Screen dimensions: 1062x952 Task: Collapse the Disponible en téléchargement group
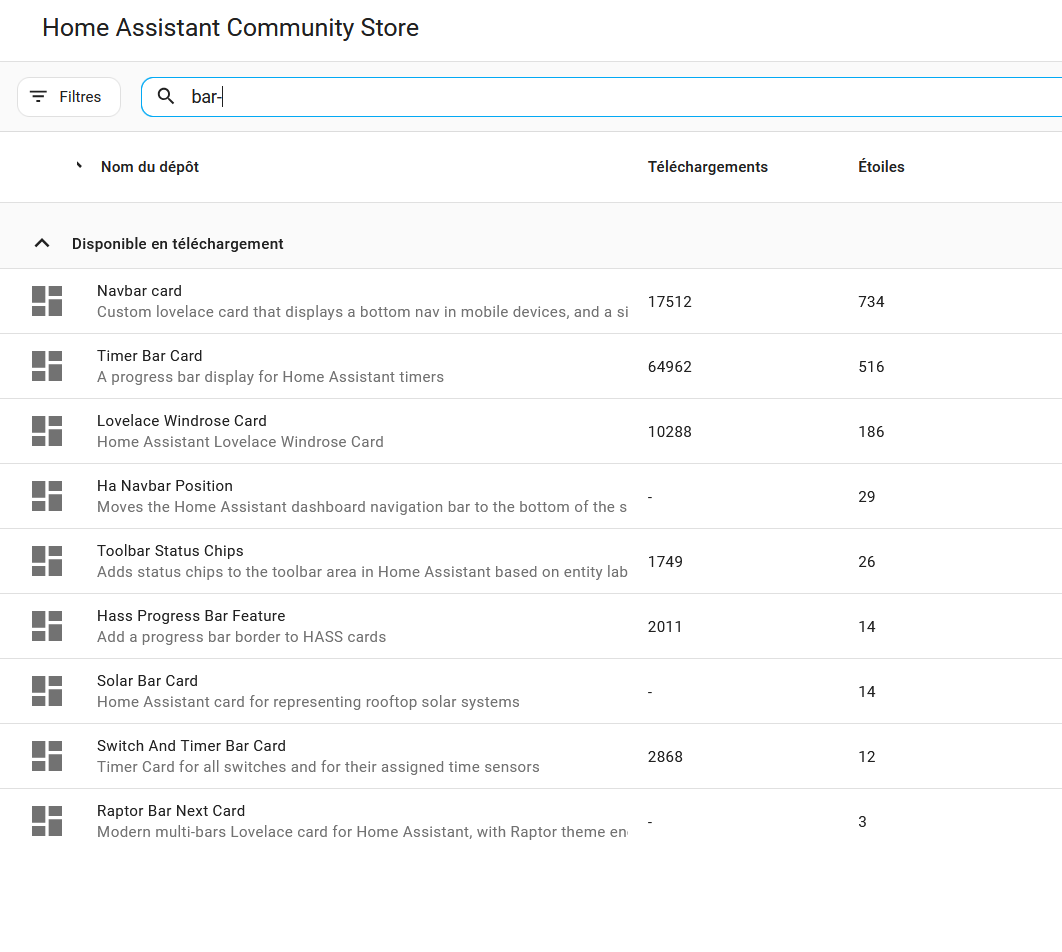pyautogui.click(x=42, y=243)
